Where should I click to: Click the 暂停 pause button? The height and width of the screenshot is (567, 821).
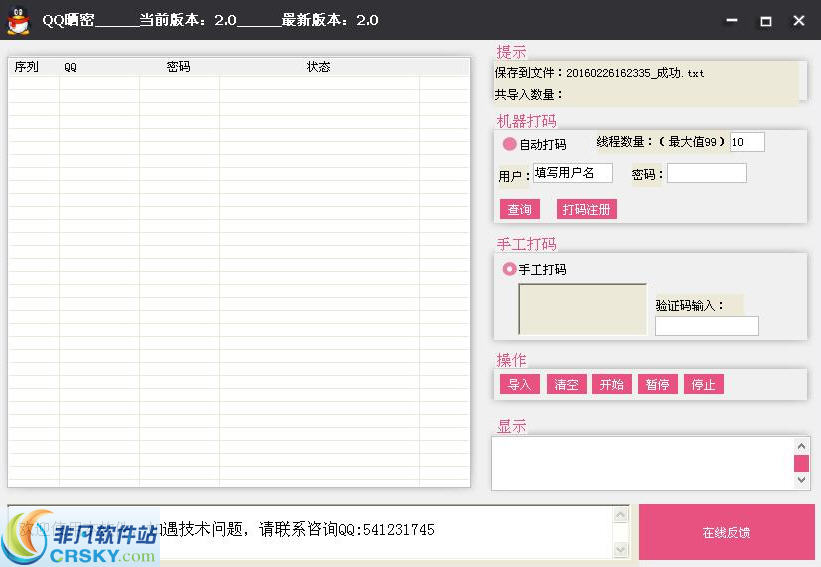pos(658,384)
